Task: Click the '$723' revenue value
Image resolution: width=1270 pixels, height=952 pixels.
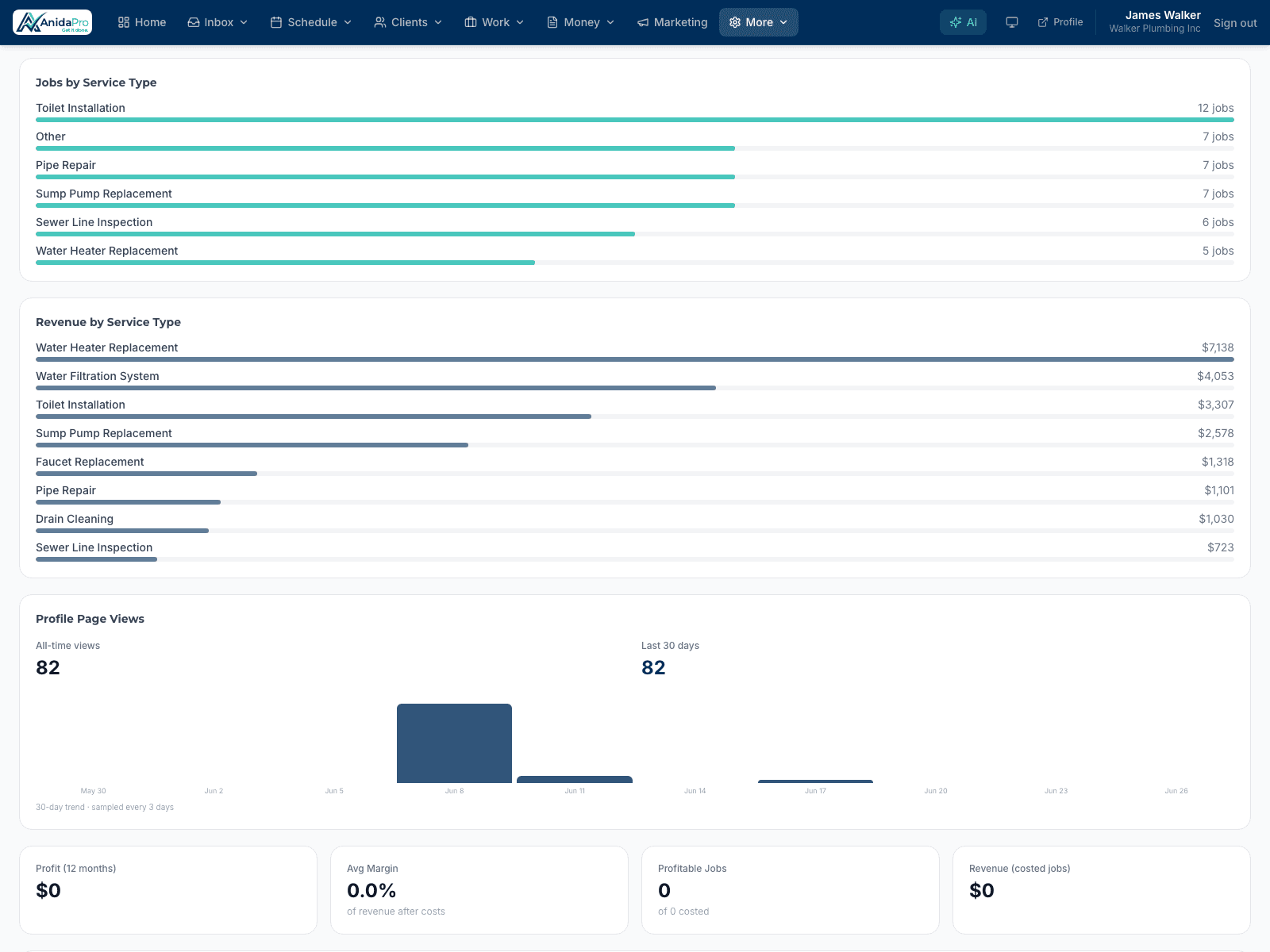Action: coord(1221,547)
